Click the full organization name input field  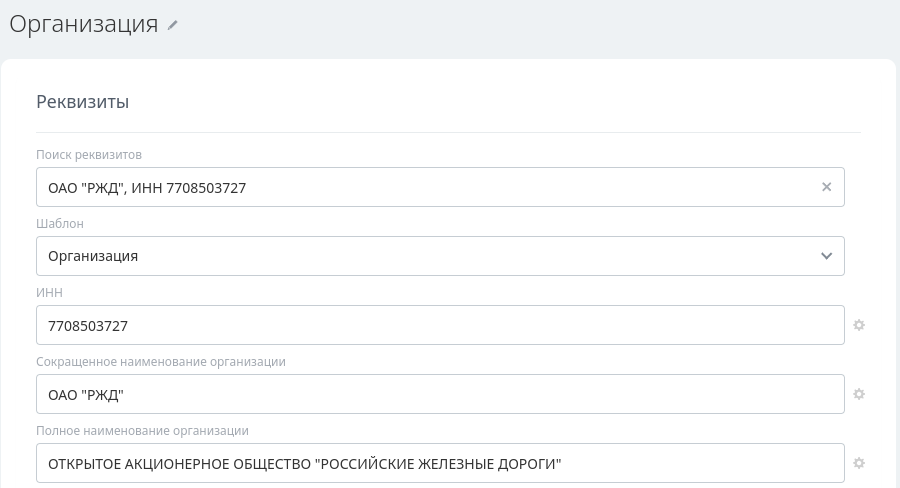click(440, 463)
